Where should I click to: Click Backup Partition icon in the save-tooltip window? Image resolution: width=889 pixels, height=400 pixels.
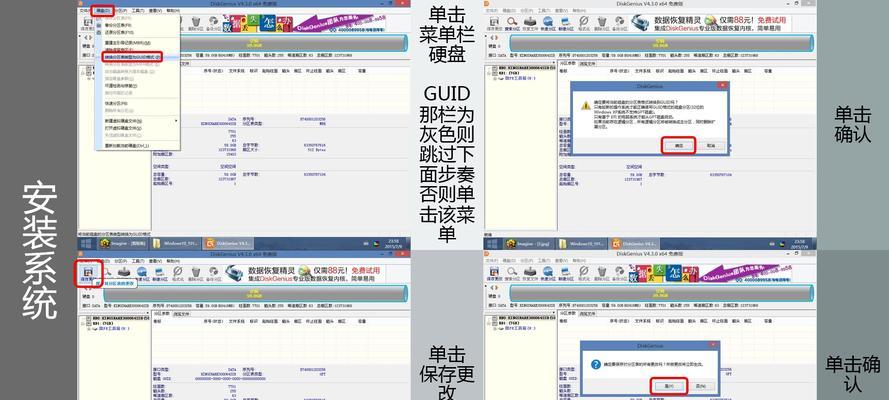tap(214, 274)
